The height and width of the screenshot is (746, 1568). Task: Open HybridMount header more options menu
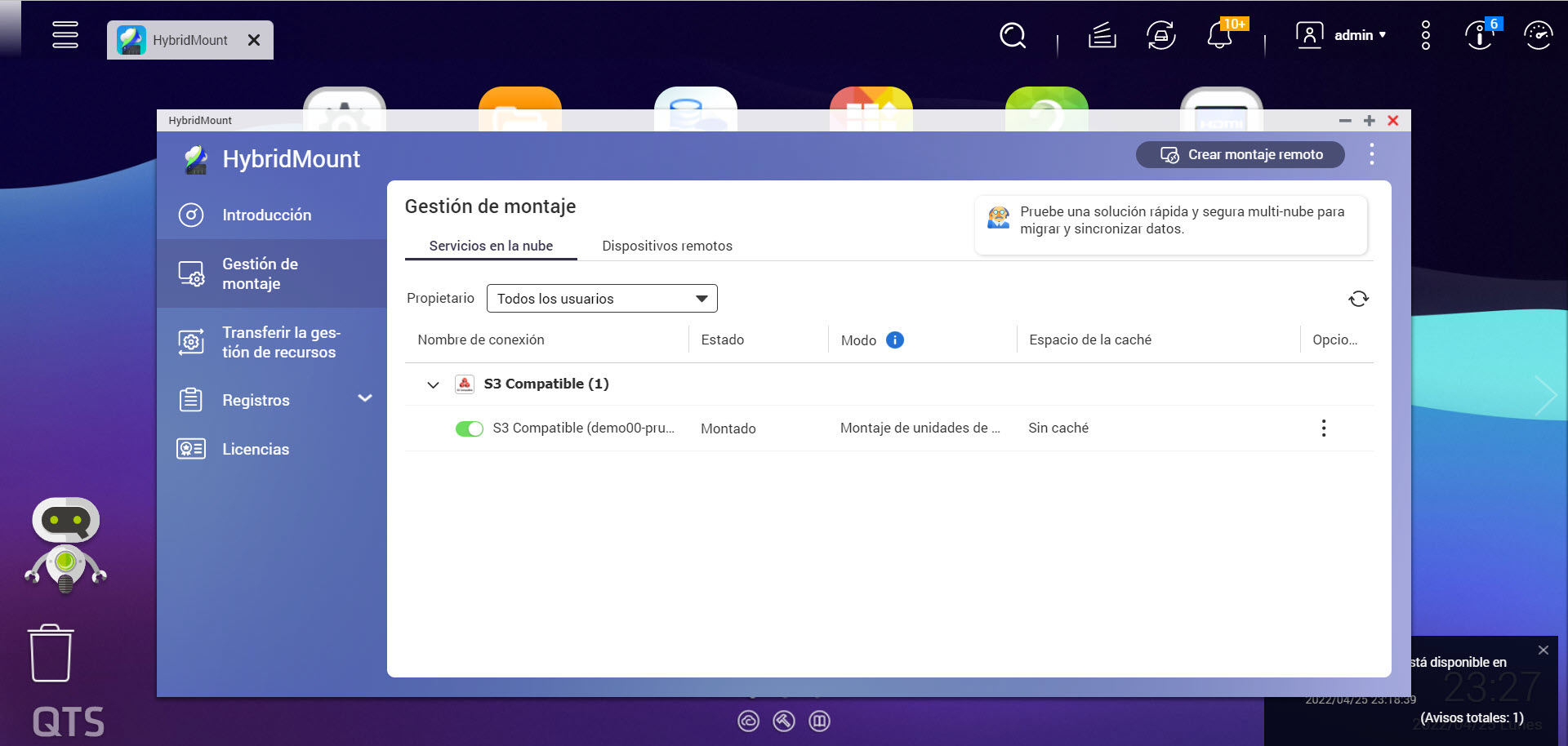(x=1371, y=154)
